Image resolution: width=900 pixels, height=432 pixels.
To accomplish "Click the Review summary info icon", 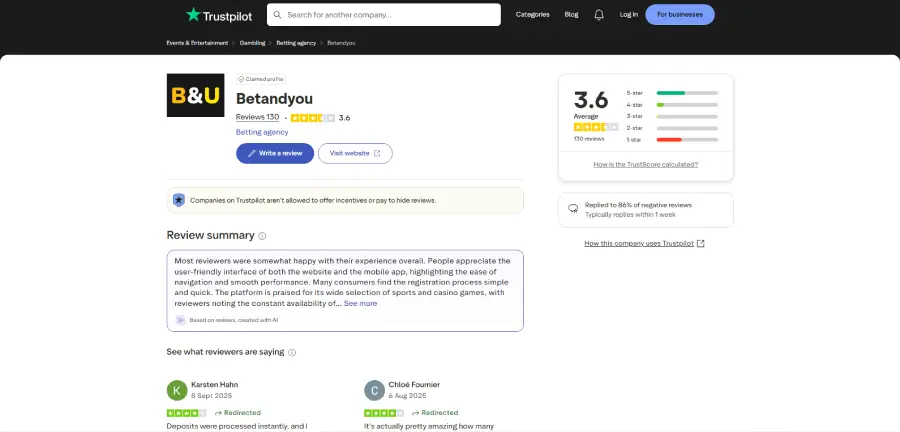I will pyautogui.click(x=262, y=236).
